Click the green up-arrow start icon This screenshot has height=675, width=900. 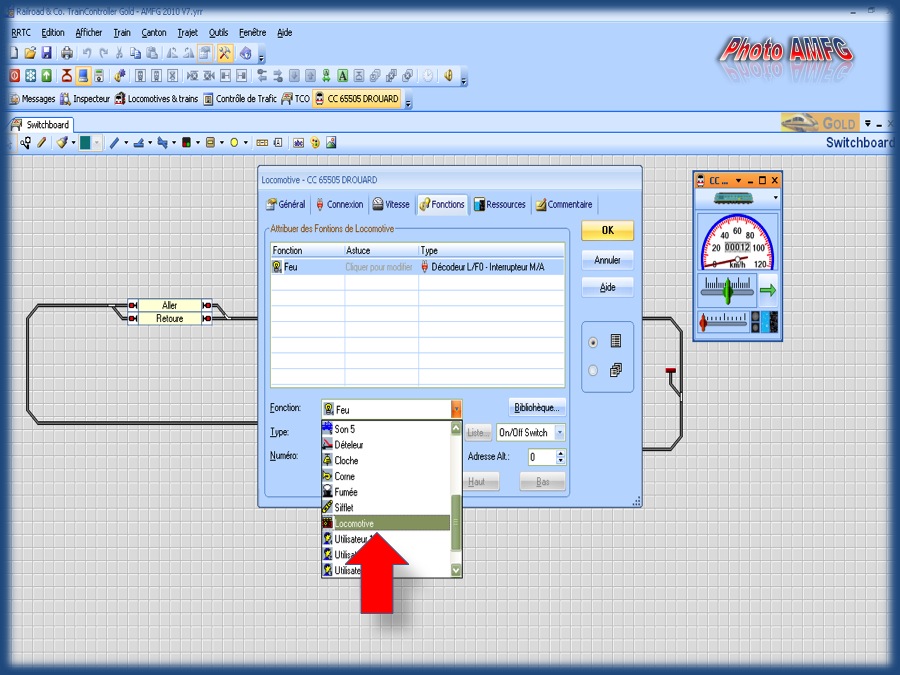(x=46, y=75)
